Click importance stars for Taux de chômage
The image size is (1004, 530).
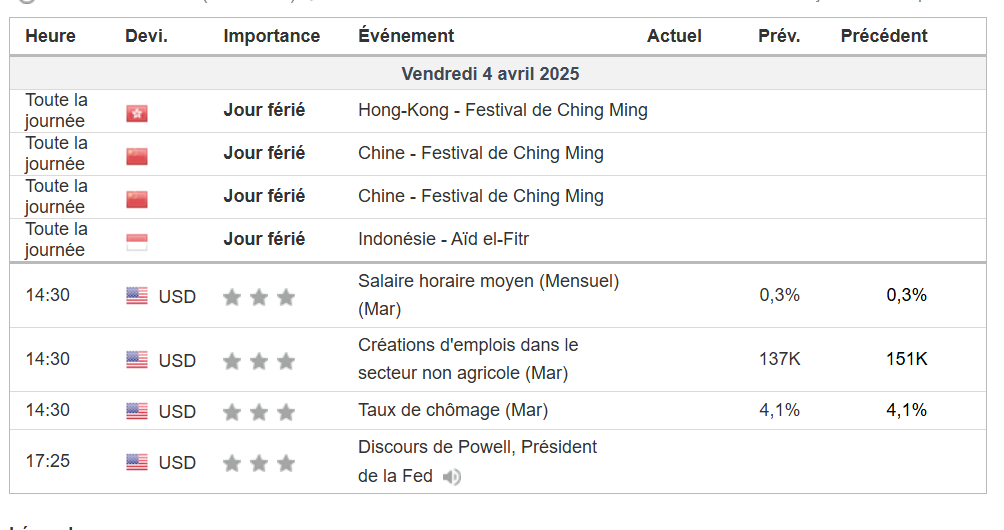coord(259,412)
